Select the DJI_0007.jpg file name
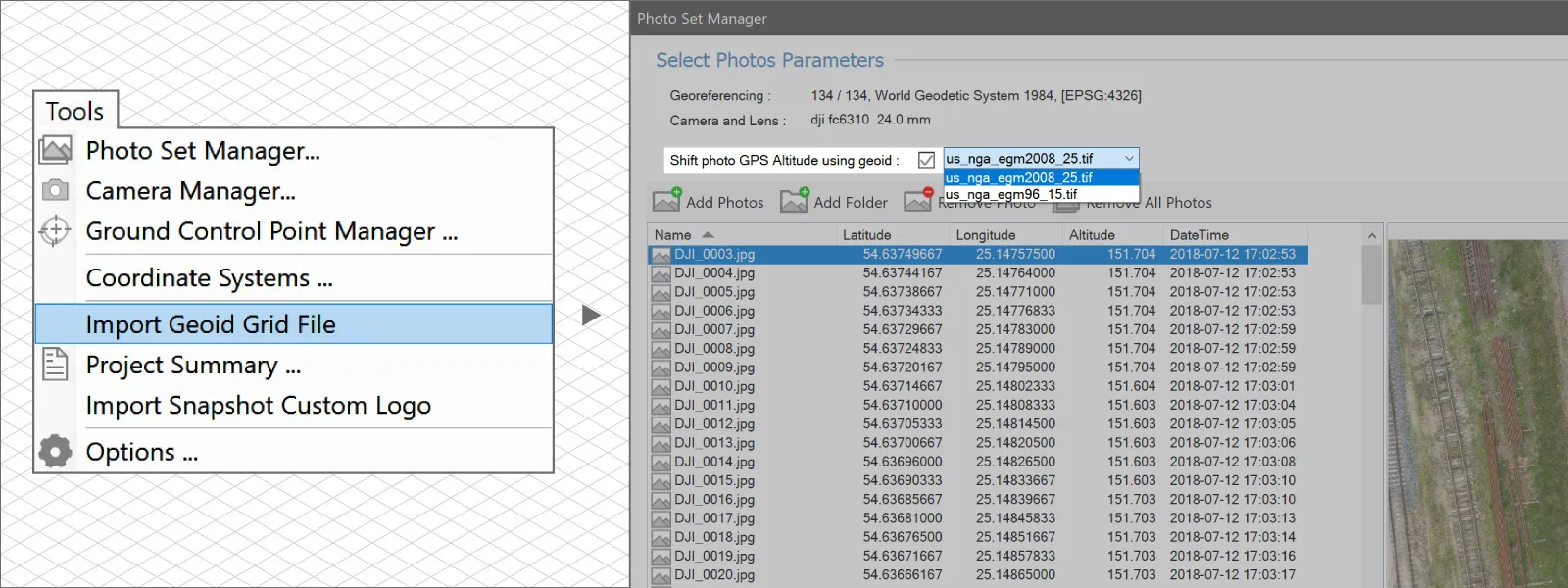The image size is (1568, 588). [714, 330]
